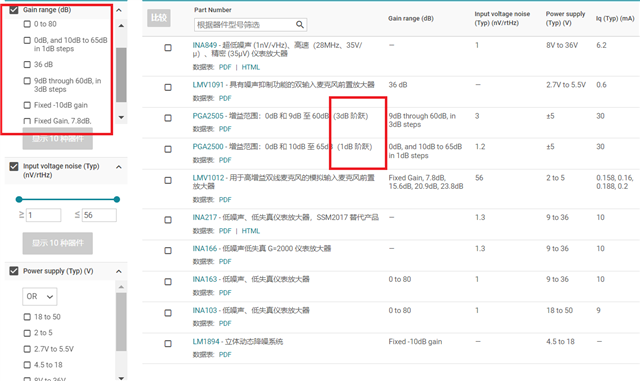640x381 pixels.
Task: Check the '0dB, and 10dB to 65dB' option
Action: point(27,40)
